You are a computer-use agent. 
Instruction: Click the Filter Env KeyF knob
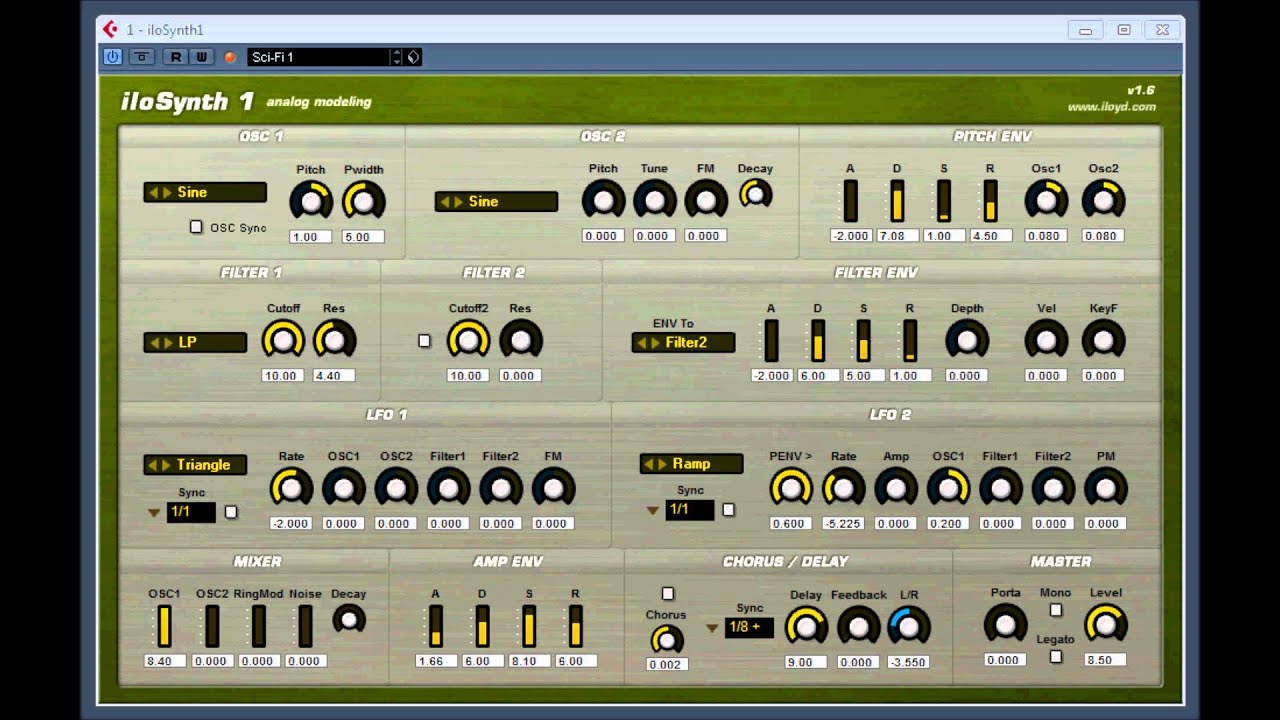tap(1104, 341)
